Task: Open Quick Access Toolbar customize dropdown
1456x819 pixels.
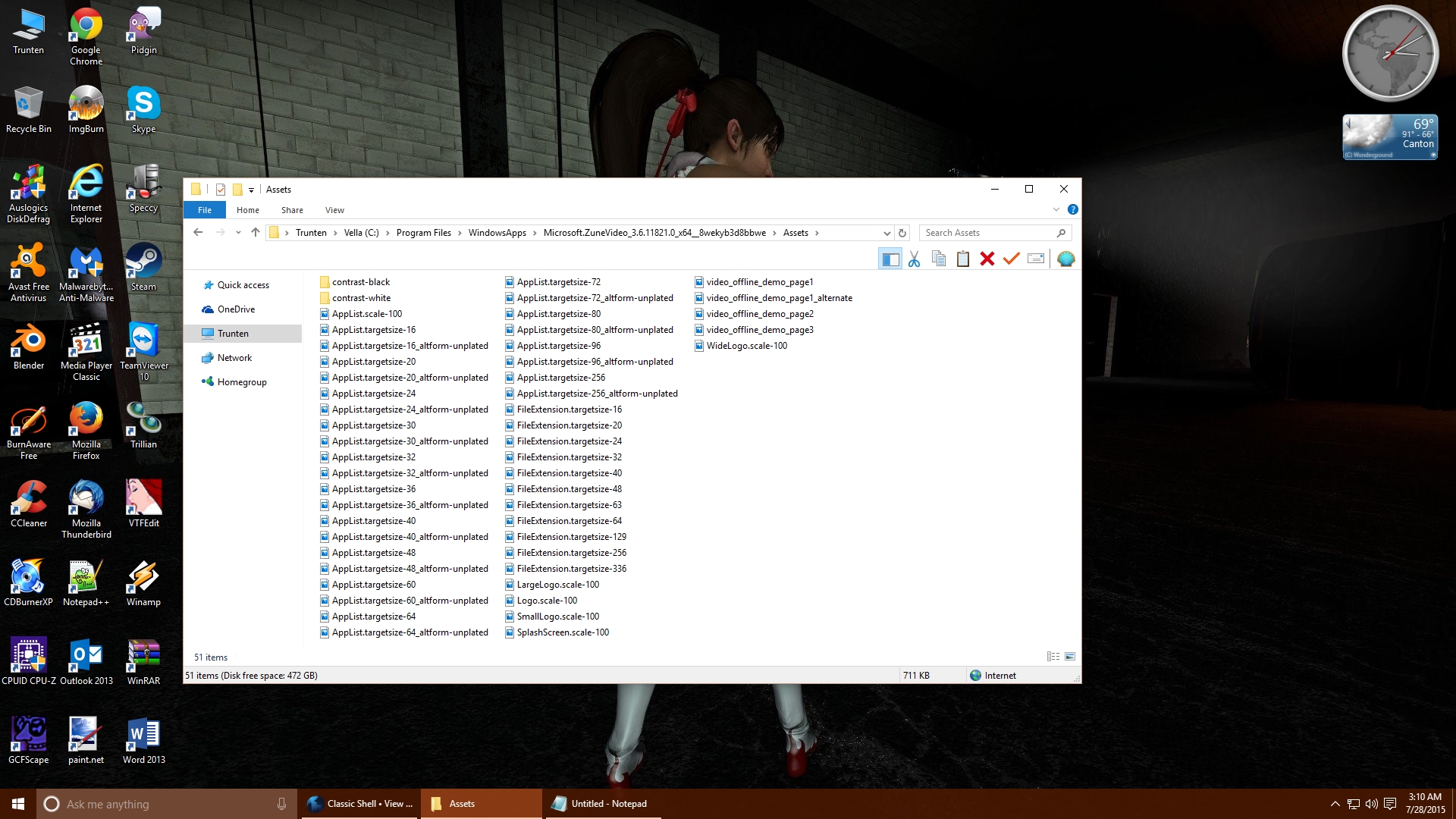Action: coord(251,190)
